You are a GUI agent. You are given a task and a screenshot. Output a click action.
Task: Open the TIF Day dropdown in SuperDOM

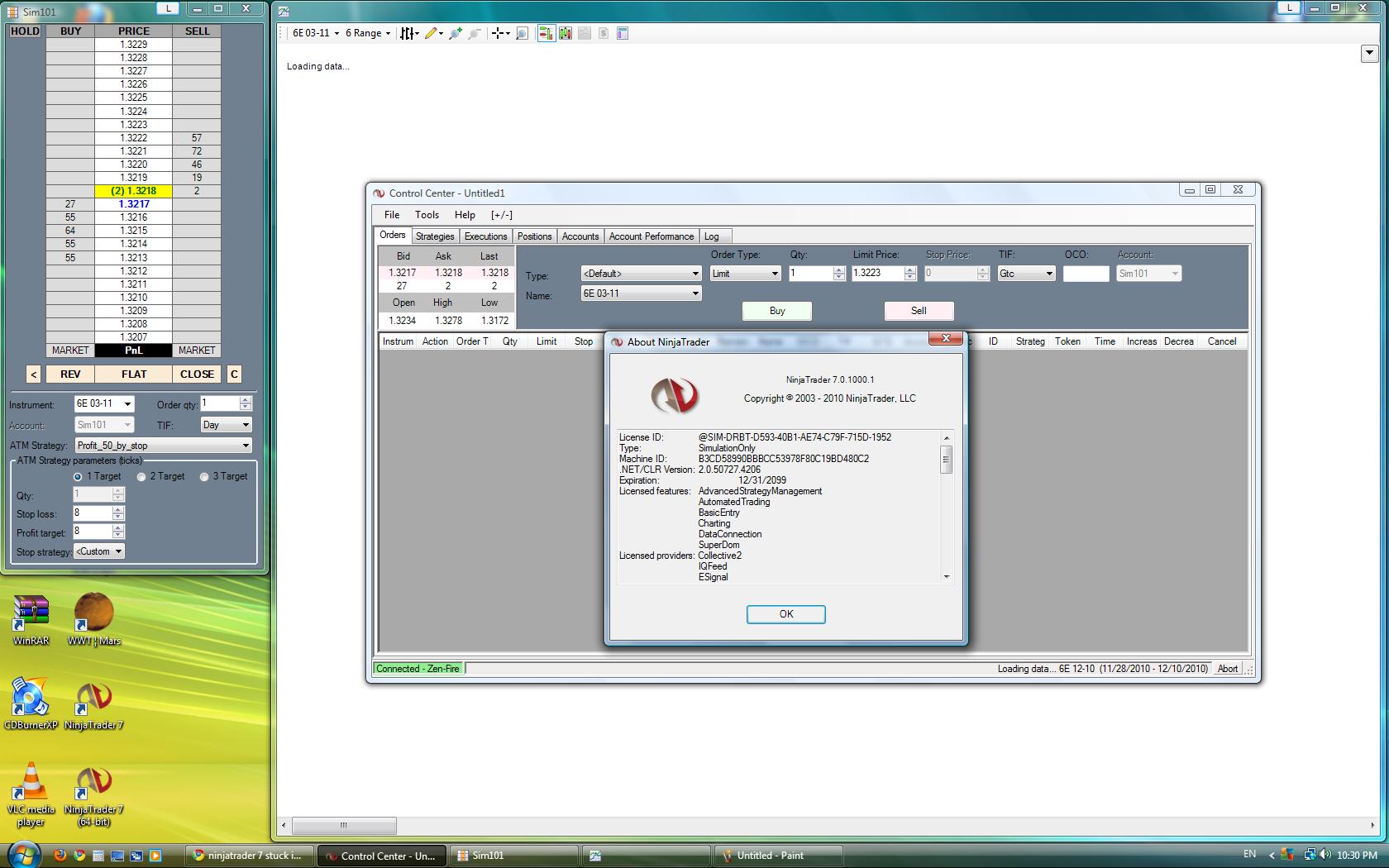tap(246, 425)
